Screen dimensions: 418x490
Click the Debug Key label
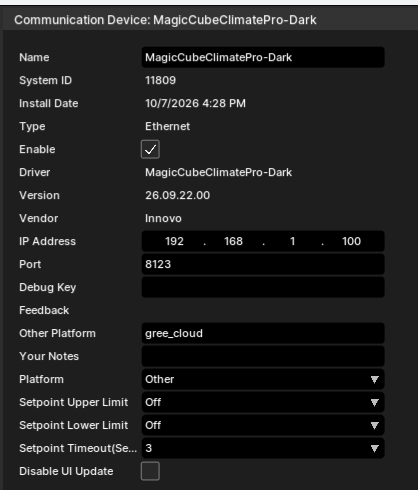point(48,287)
